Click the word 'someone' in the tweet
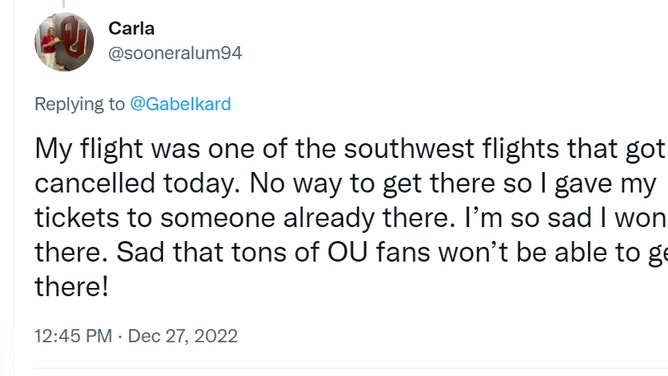 coord(218,218)
